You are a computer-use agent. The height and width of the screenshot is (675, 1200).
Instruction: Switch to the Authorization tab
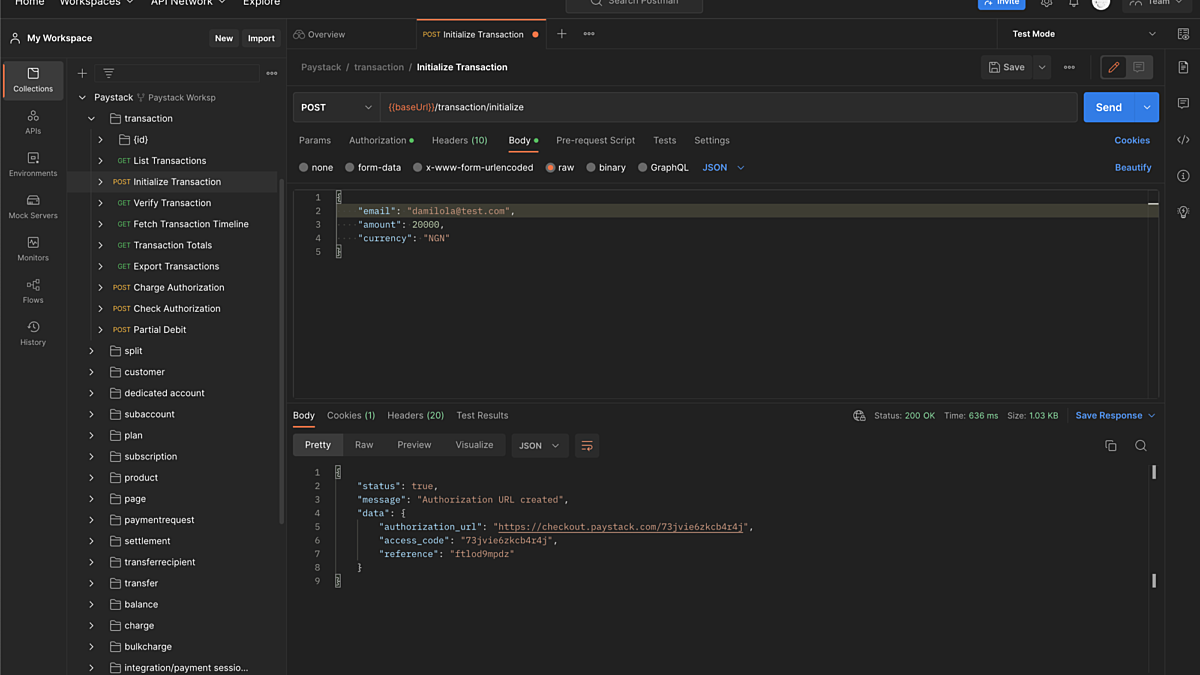point(381,140)
